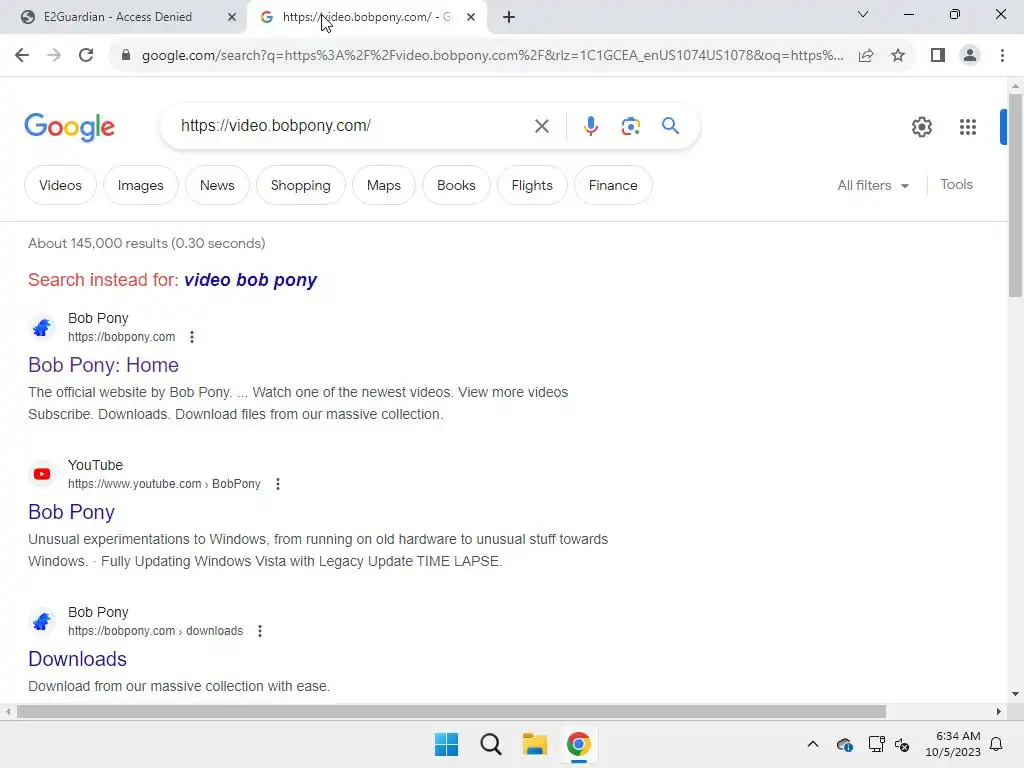Open the Bob Pony YouTube channel result
Image resolution: width=1024 pixels, height=768 pixels.
[71, 512]
